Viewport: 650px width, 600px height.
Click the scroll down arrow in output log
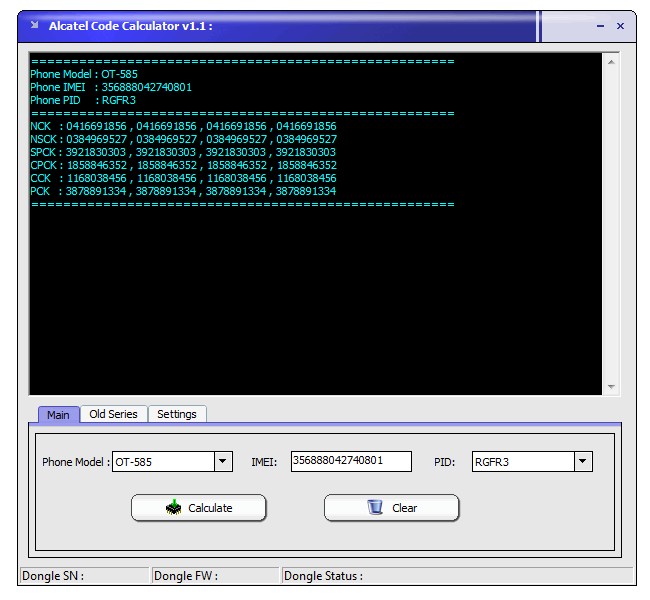pyautogui.click(x=611, y=386)
